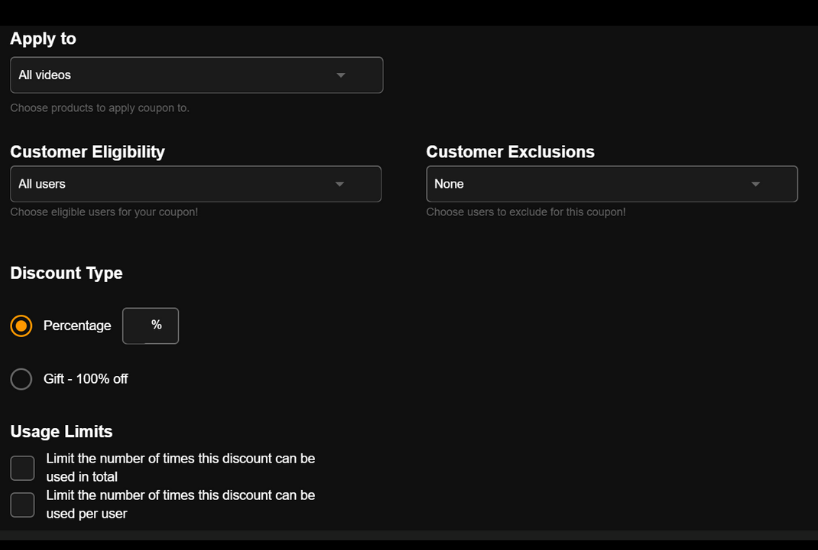Screen dimensions: 818x550
Task: Click the arrow icon in All videos field
Action: [341, 75]
